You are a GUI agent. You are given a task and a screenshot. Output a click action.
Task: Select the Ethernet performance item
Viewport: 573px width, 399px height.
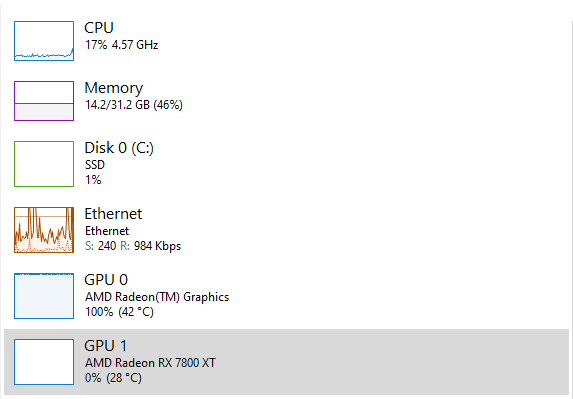tap(286, 230)
